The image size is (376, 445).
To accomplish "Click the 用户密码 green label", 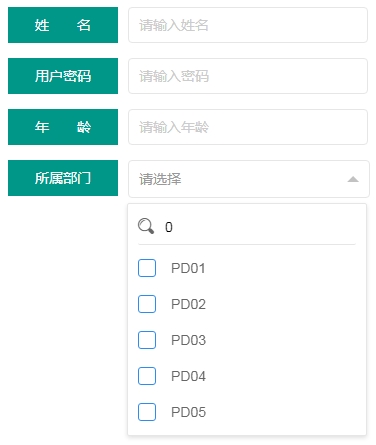I will [63, 76].
